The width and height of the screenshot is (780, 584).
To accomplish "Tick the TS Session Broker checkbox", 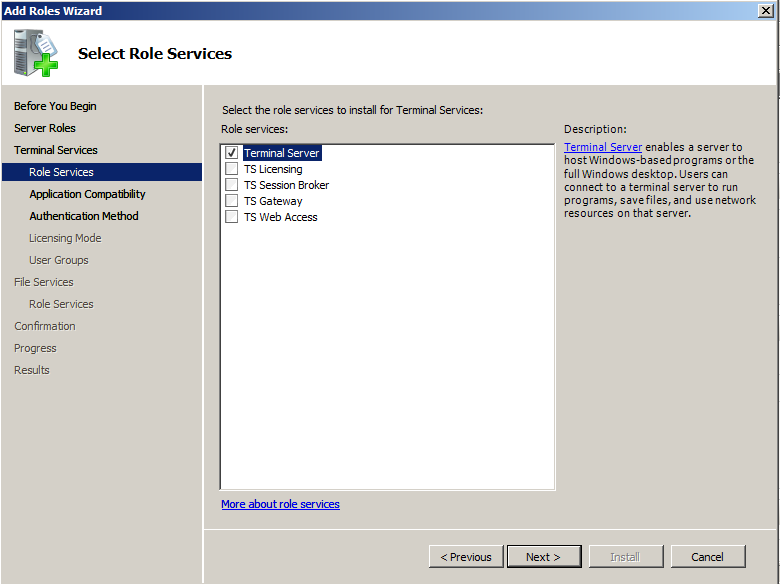I will point(231,185).
